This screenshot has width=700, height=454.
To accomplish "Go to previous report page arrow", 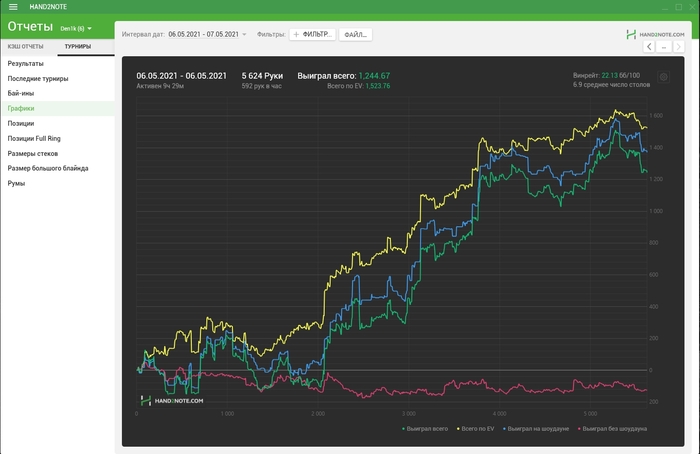I will (x=649, y=46).
